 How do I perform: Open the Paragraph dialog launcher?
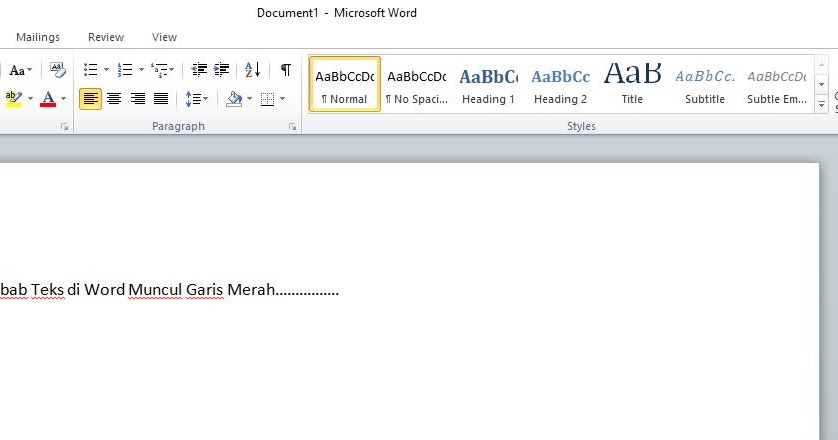292,127
